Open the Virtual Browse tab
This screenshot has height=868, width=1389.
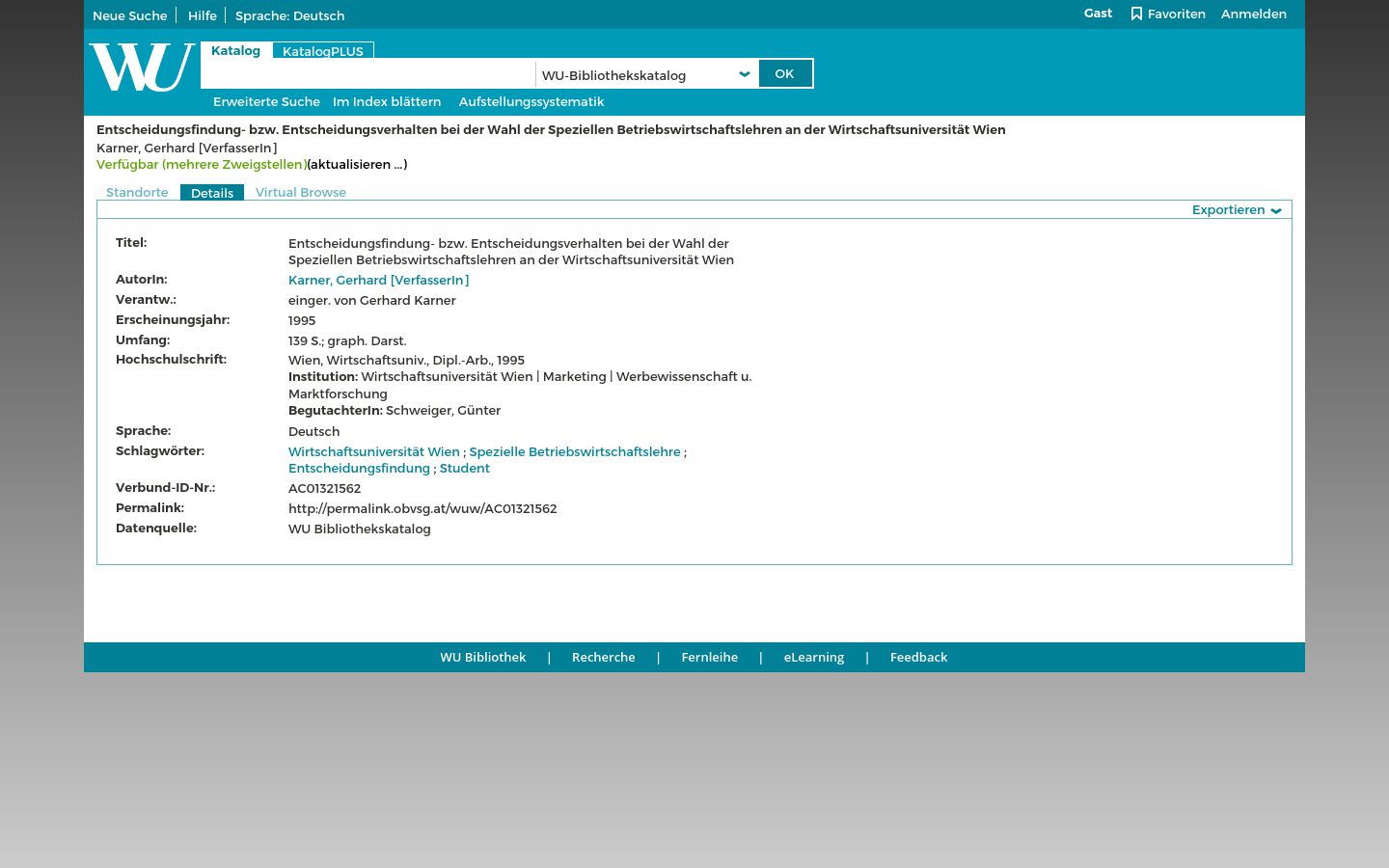[x=301, y=193]
